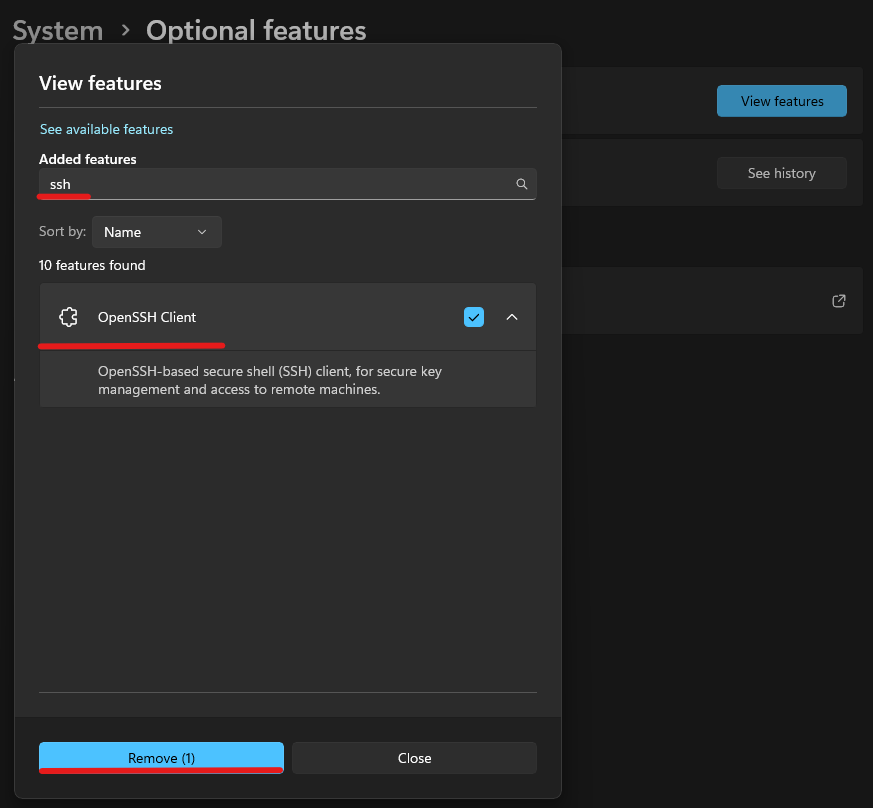Open the Sort by Name dropdown

[156, 232]
